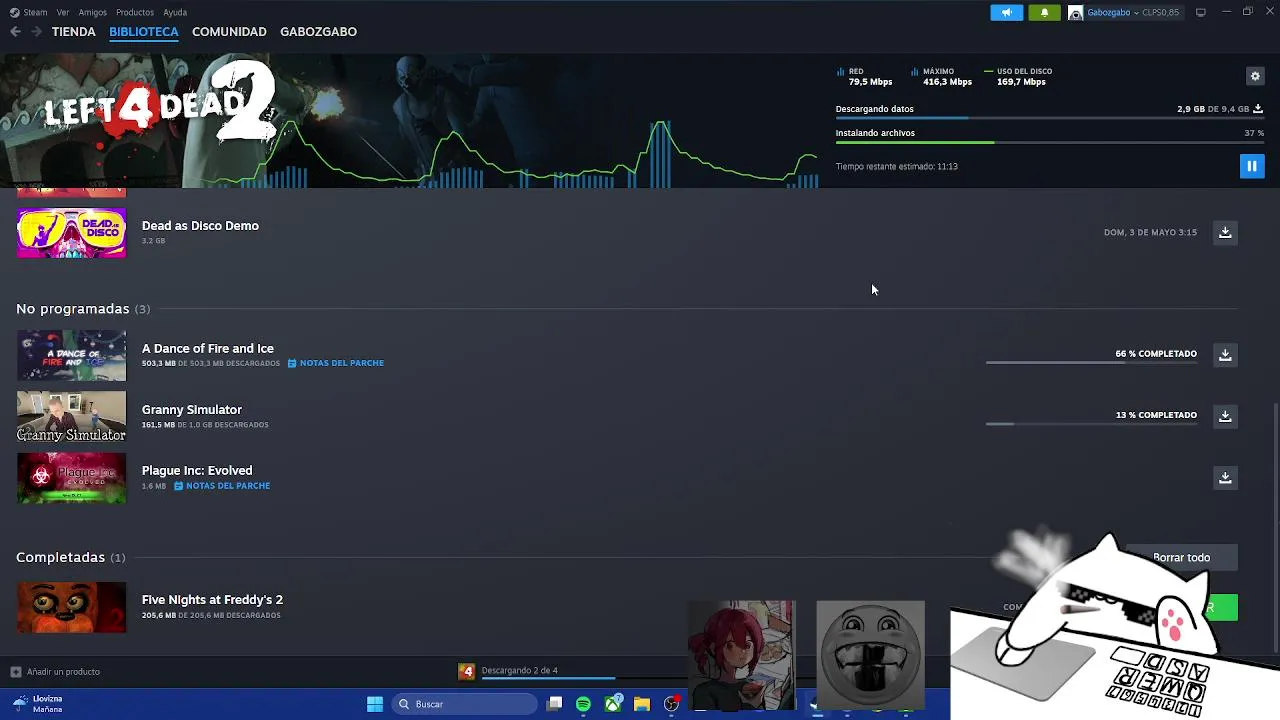The height and width of the screenshot is (720, 1280).
Task: Select the Five Nights at Freddy's 2 title
Action: point(212,600)
